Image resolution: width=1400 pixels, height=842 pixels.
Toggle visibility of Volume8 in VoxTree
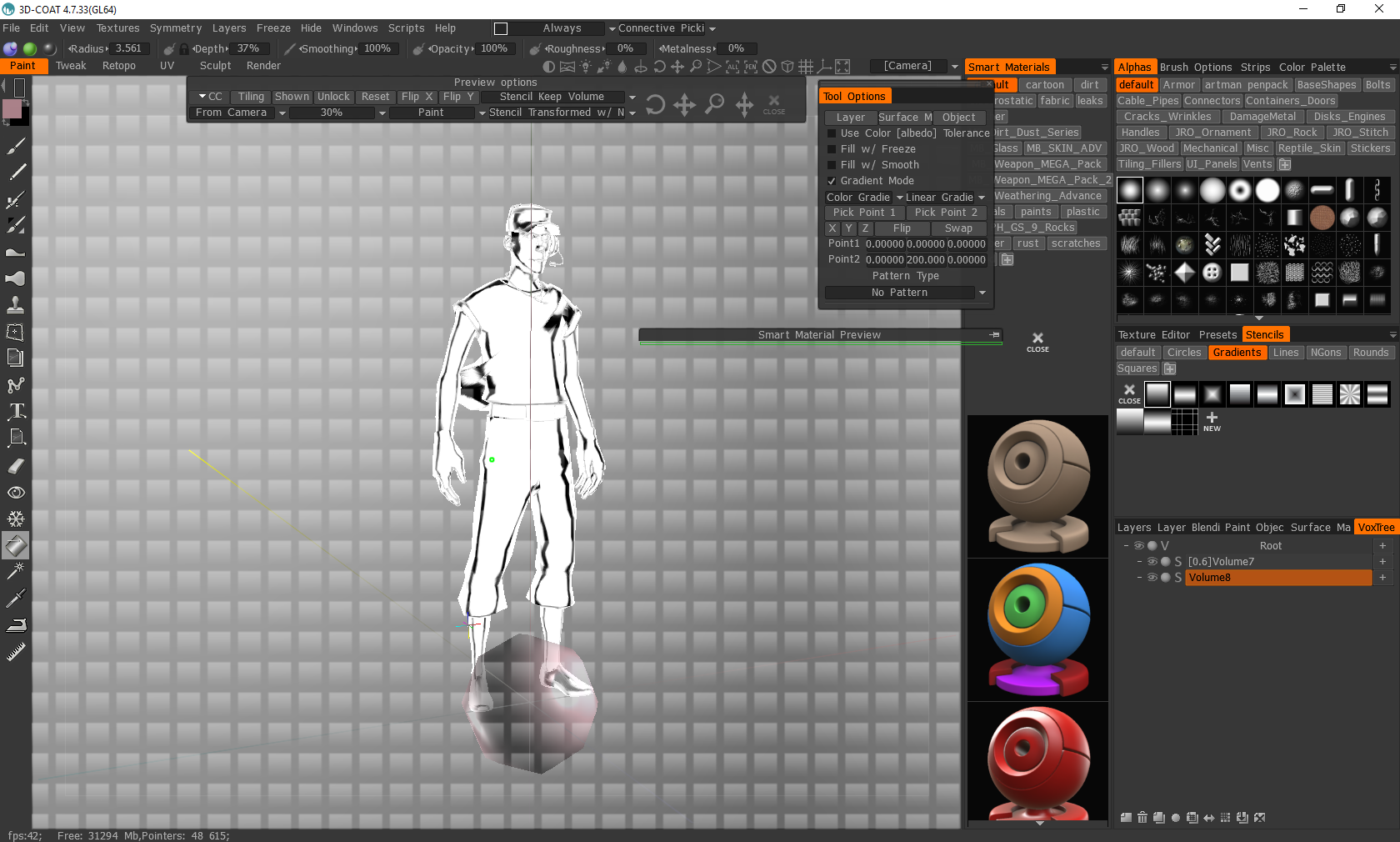click(1152, 577)
